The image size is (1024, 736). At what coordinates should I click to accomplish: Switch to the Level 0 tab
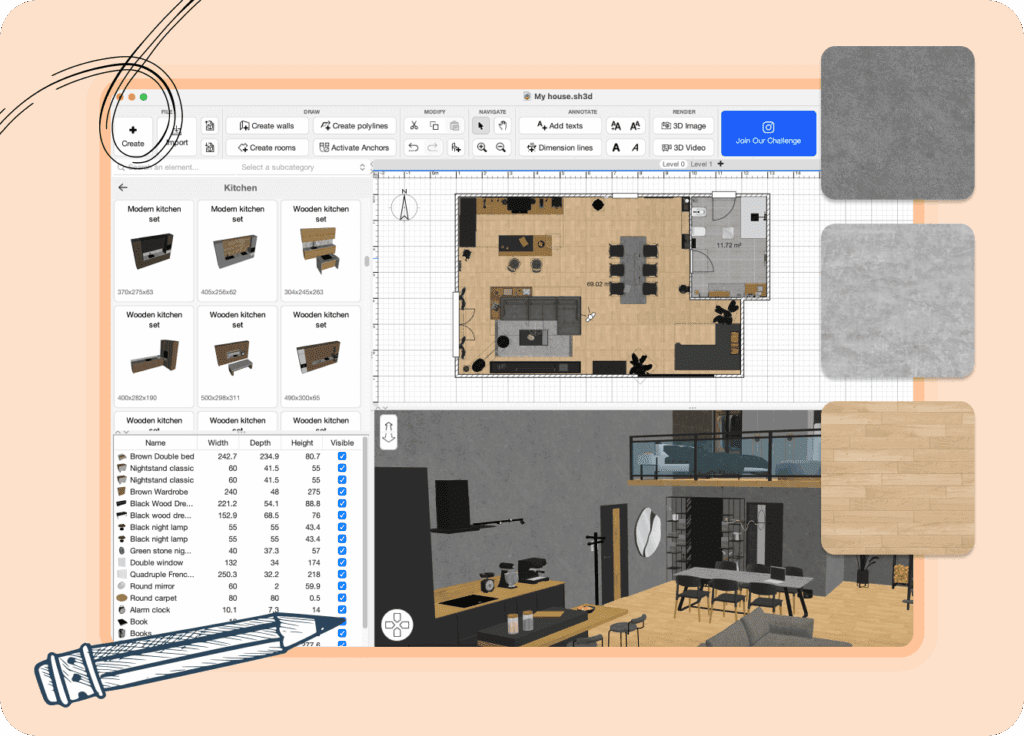click(x=674, y=164)
